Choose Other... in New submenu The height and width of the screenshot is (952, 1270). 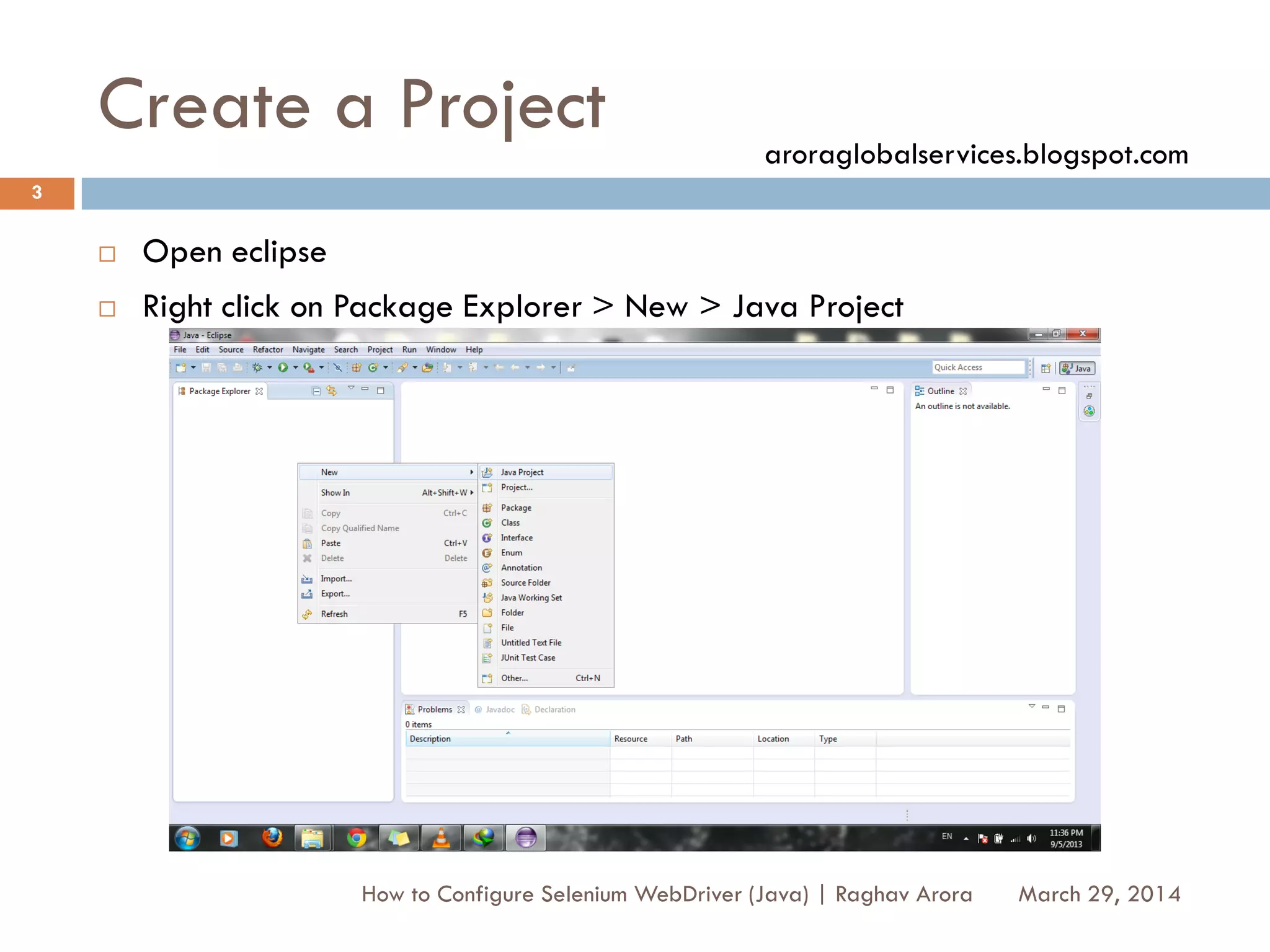click(x=546, y=678)
